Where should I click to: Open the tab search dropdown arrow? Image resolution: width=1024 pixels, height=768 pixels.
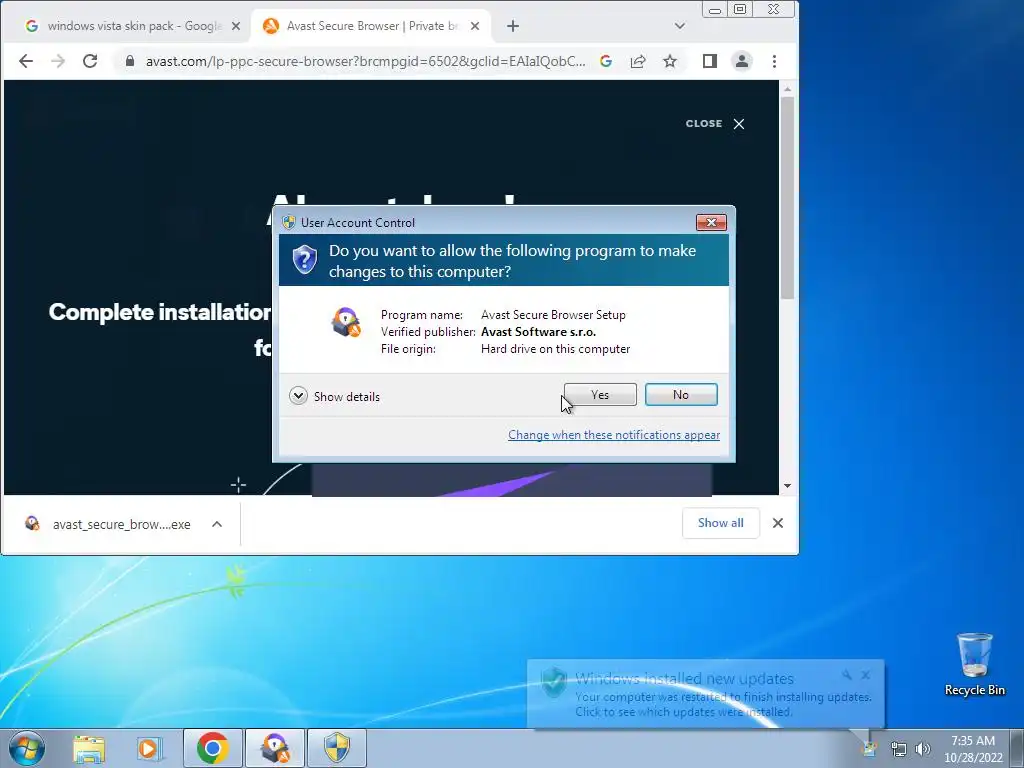(680, 26)
